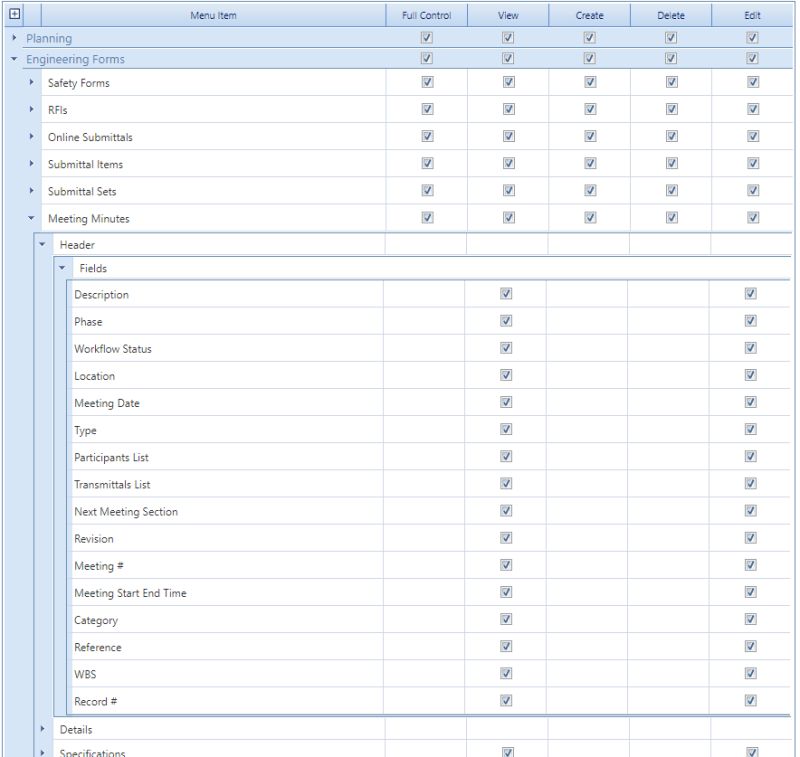Uncheck Full Control for Planning
Screen dimensions: 800x757
[427, 38]
